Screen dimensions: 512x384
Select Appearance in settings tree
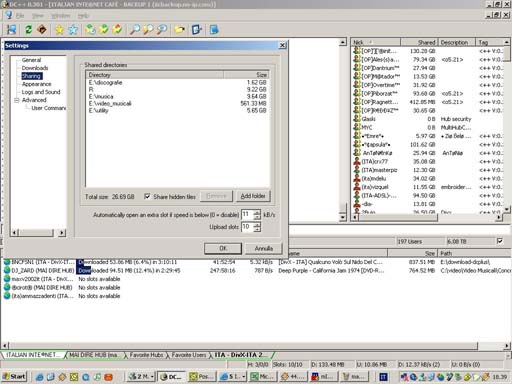point(36,84)
